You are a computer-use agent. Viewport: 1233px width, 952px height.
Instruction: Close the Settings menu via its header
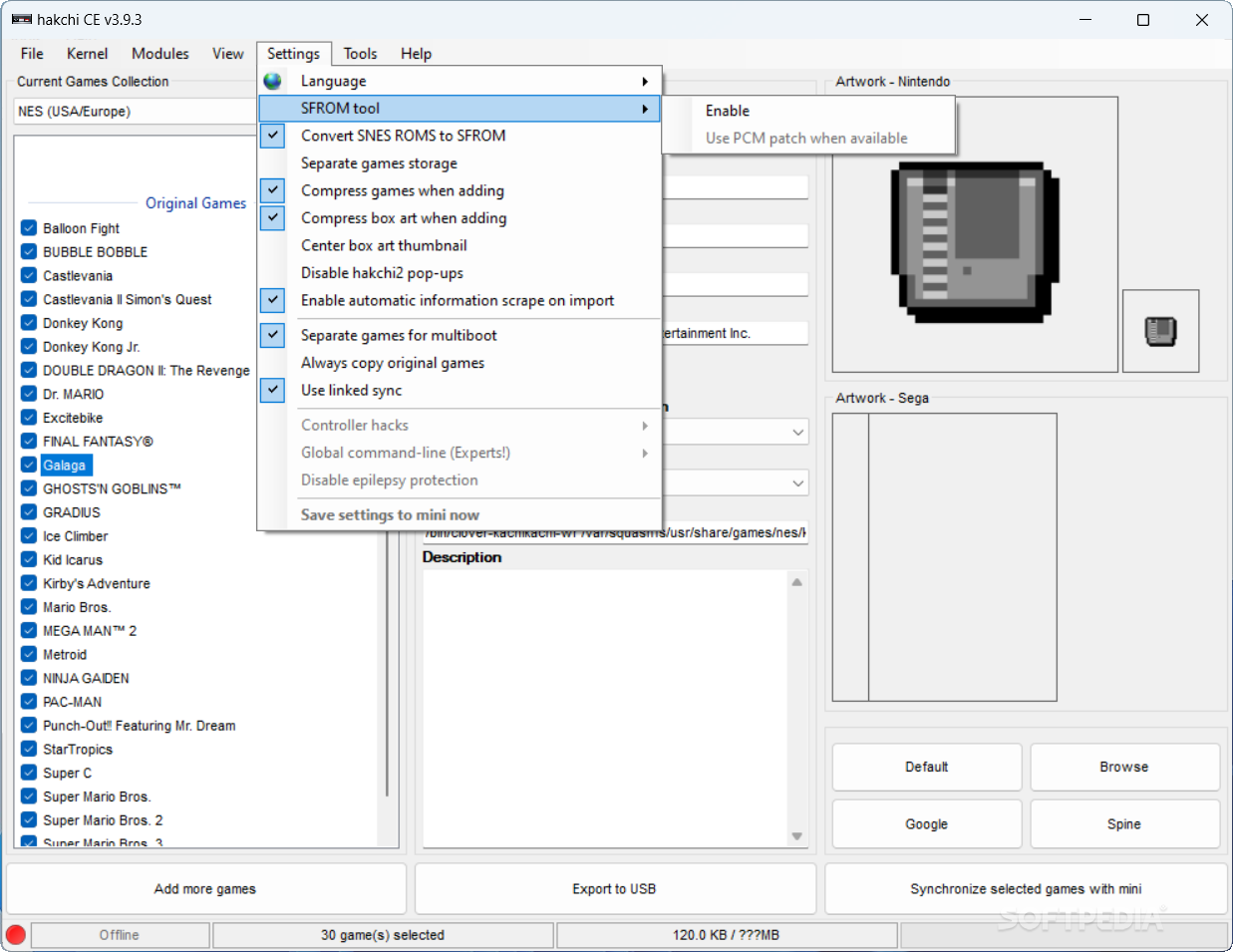293,54
